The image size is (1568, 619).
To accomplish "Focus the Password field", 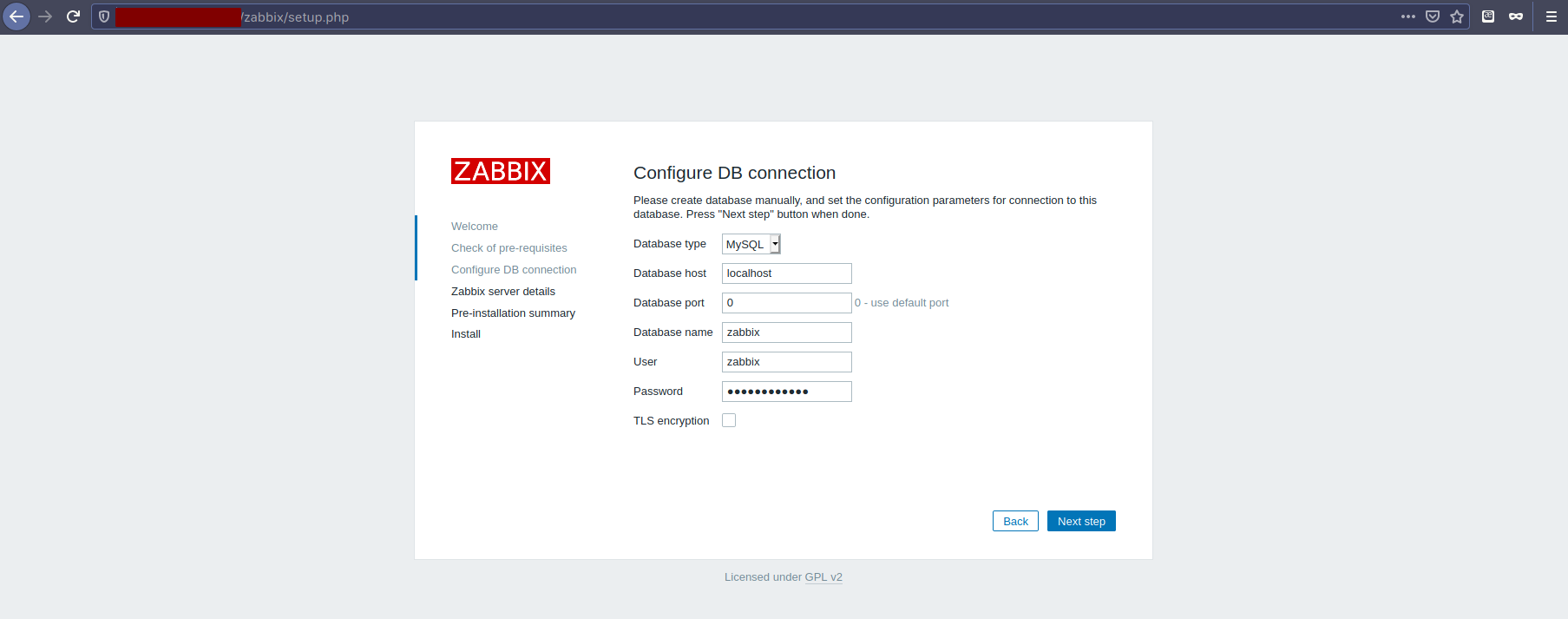I will pos(787,392).
